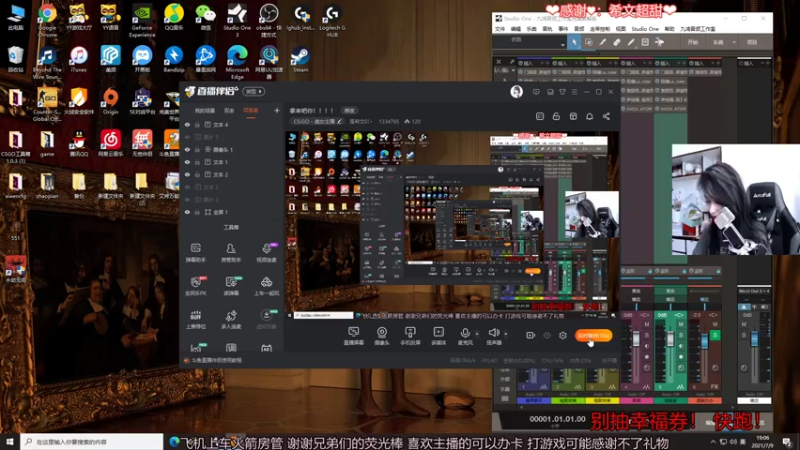Hide the 文本 4 source layer
Screen dimensions: 800x450
click(x=187, y=124)
